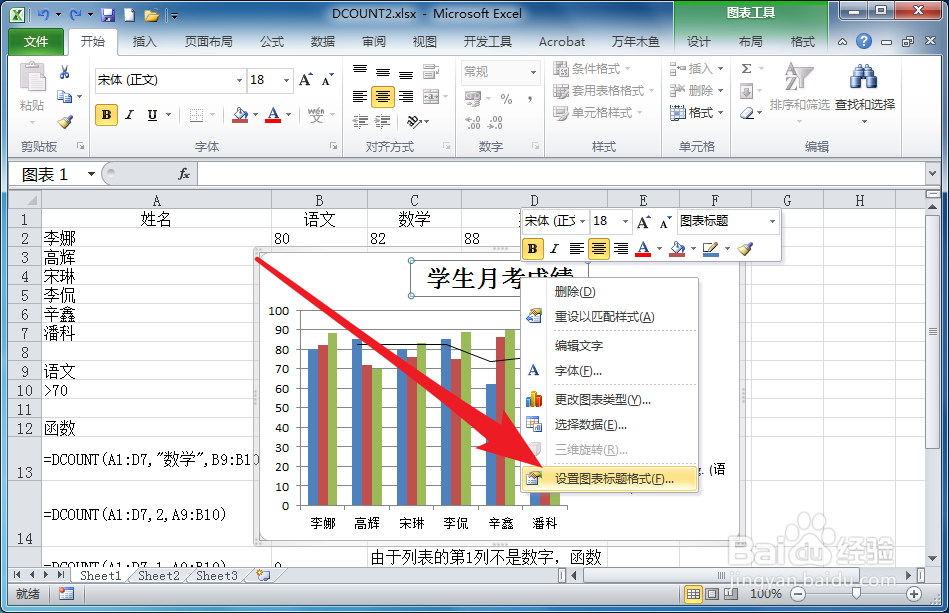This screenshot has height=613, width=949.
Task: Click the mini toolbar font color A
Action: [643, 248]
